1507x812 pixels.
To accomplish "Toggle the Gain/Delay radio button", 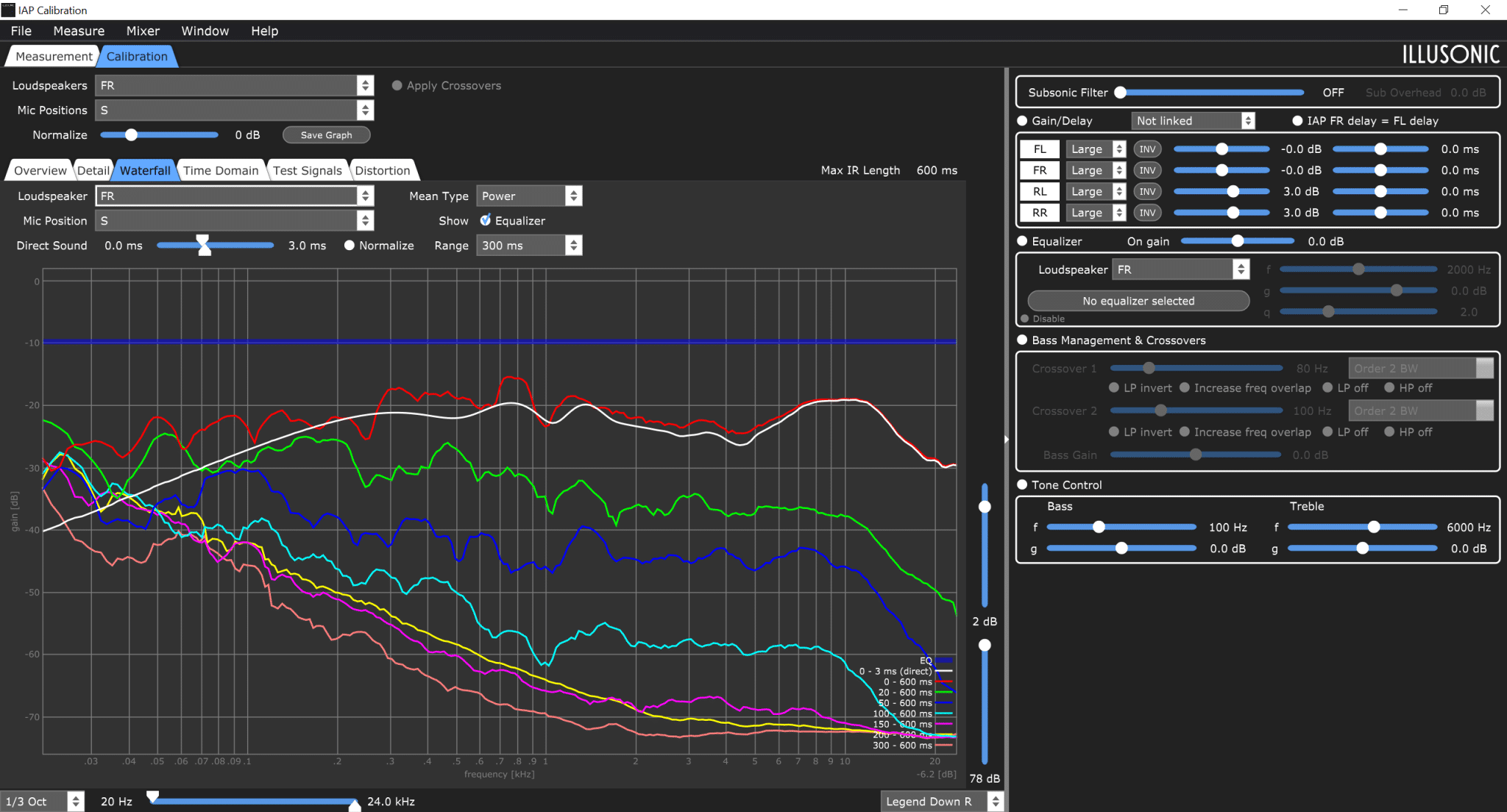I will (1022, 121).
